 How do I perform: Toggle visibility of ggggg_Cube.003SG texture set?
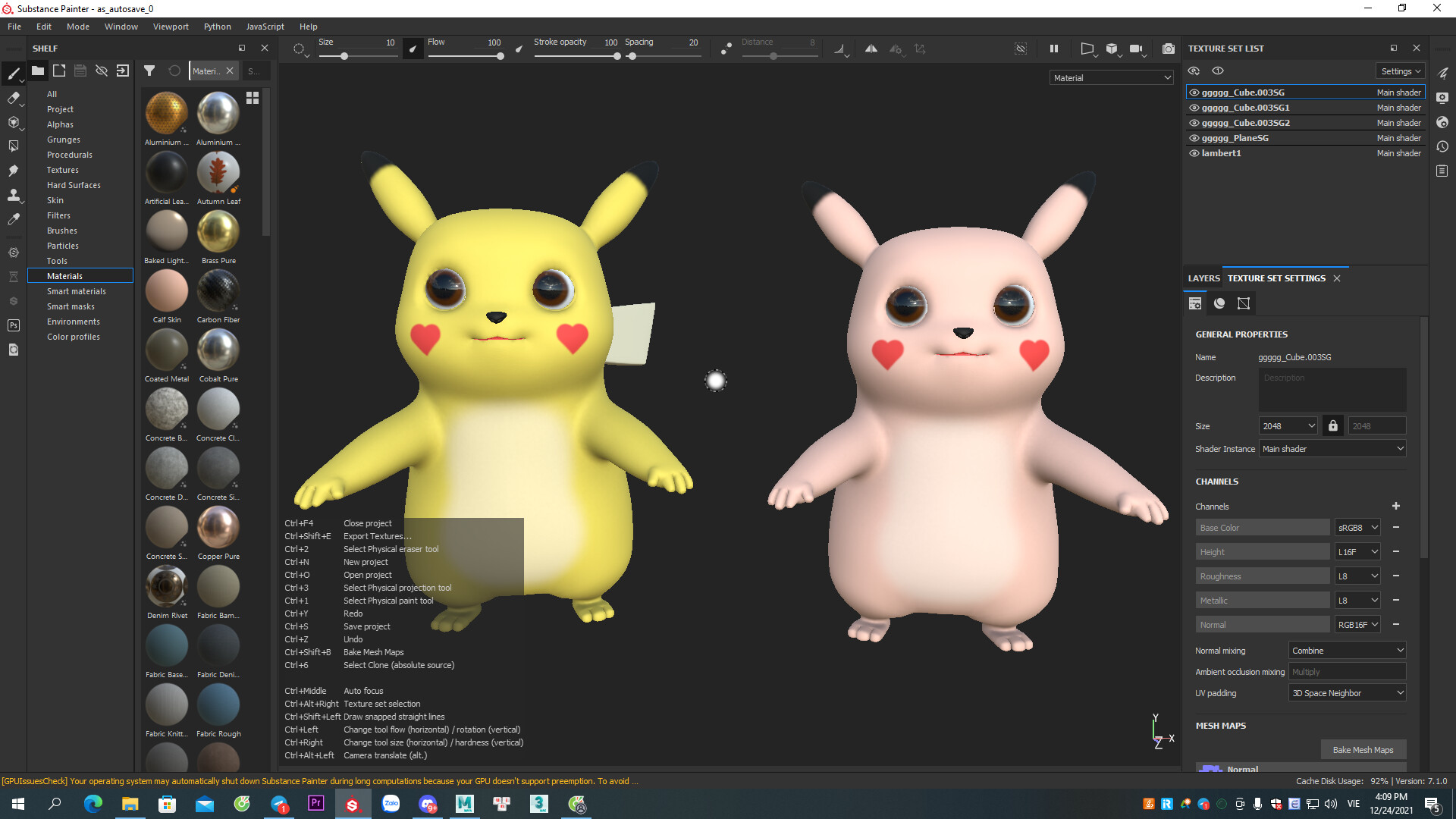[x=1194, y=92]
